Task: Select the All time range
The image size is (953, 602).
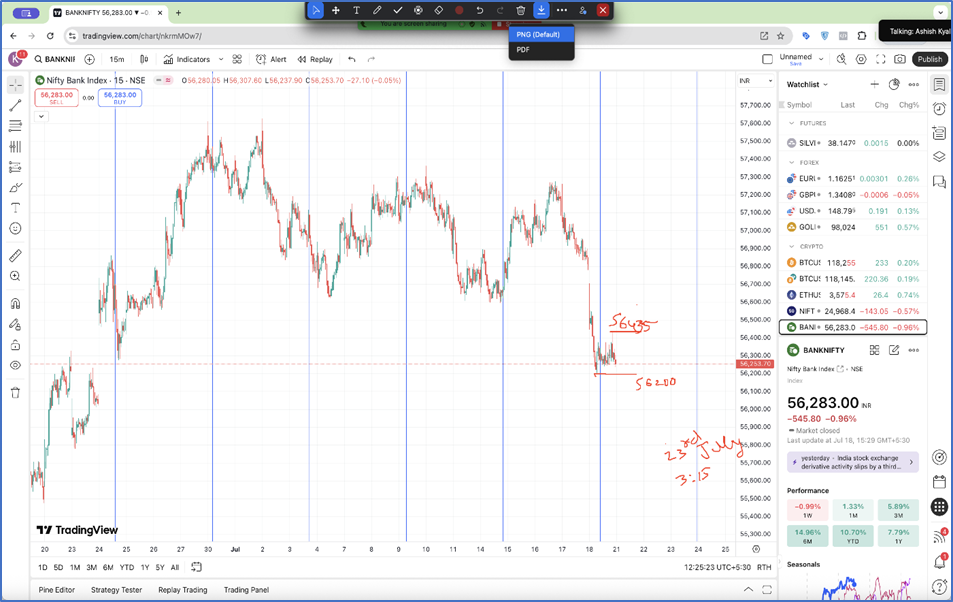Action: [175, 567]
